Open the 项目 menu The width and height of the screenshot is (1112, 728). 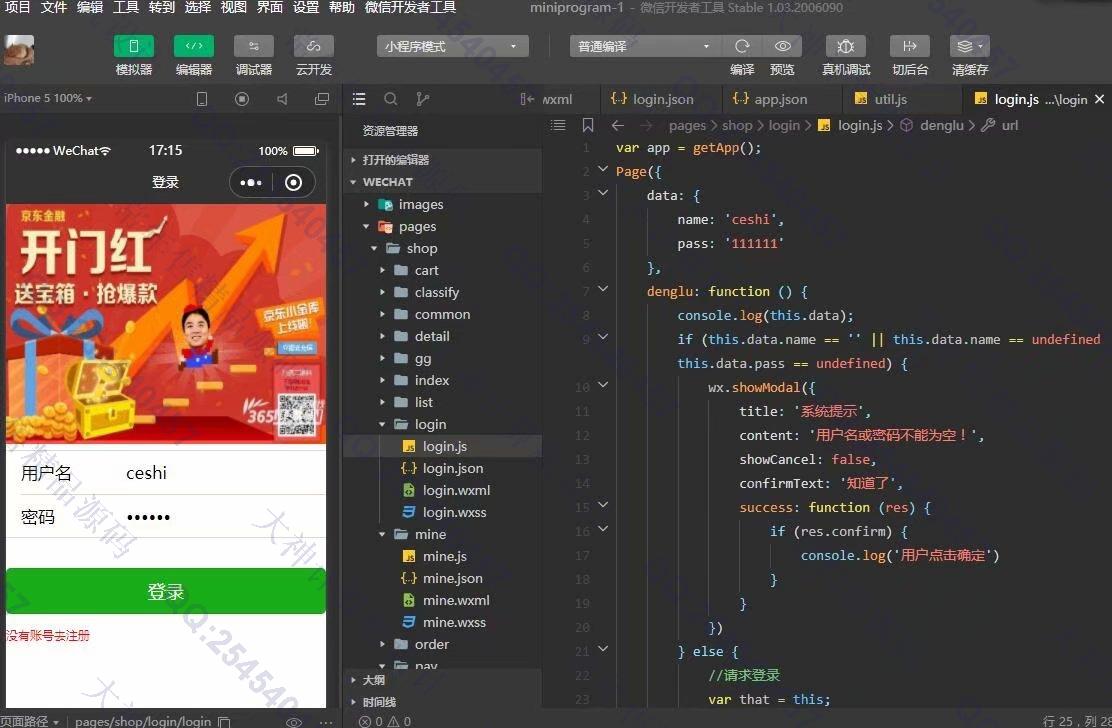(x=18, y=7)
